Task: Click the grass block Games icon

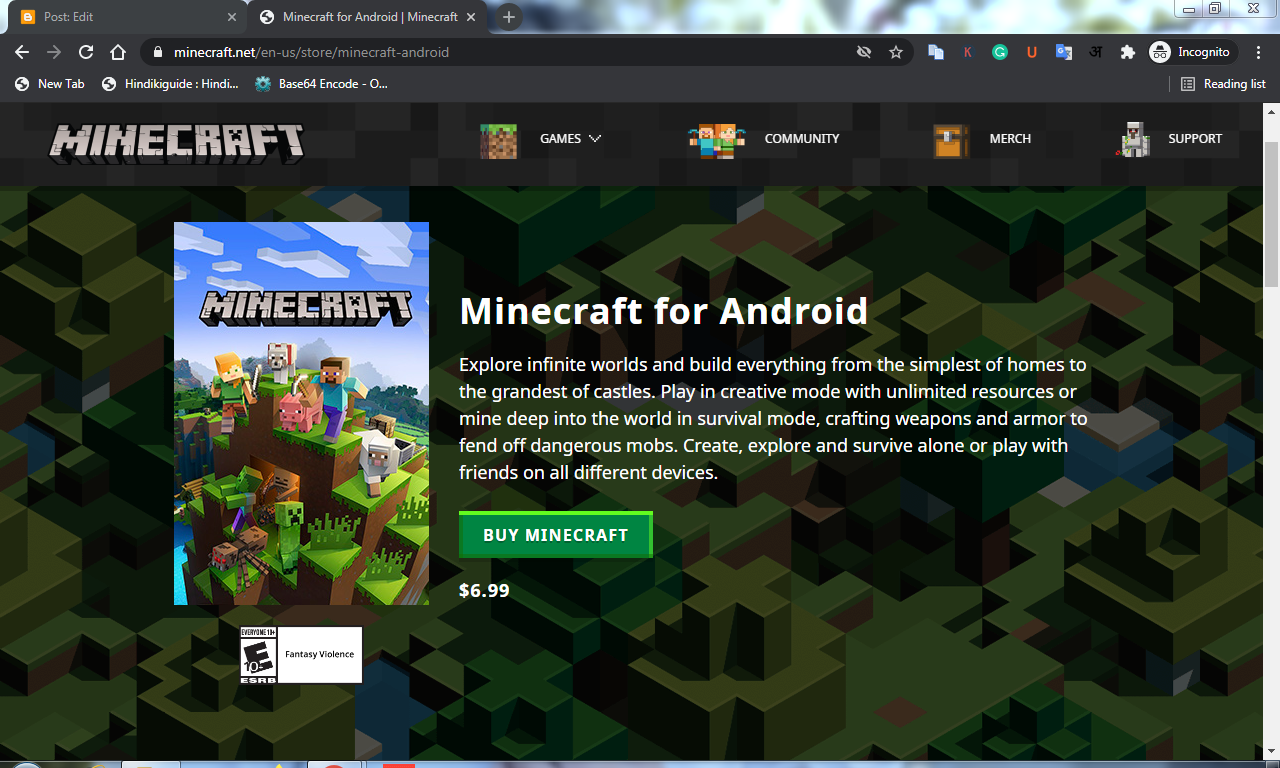Action: click(499, 140)
